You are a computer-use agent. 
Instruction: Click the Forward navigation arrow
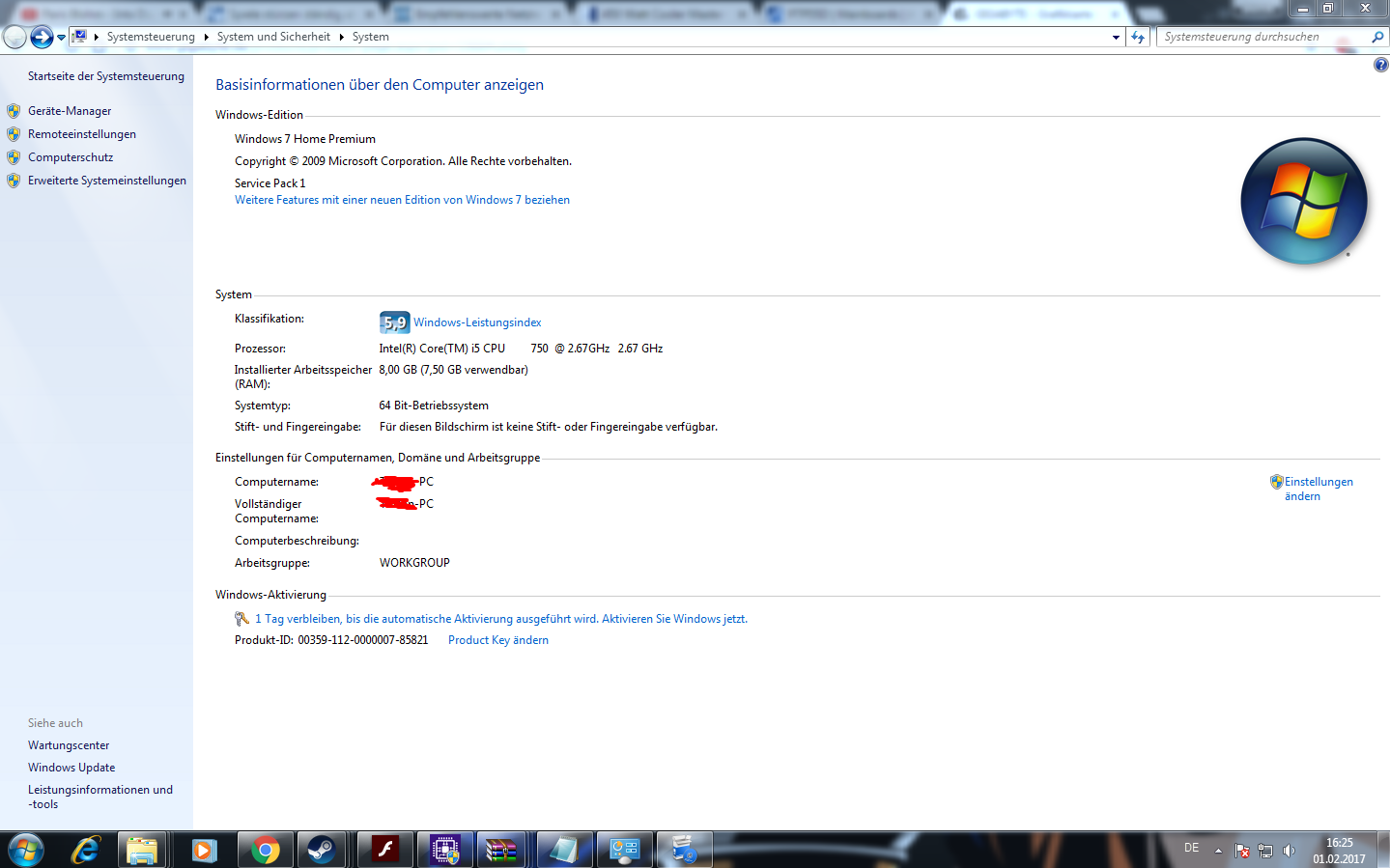pos(42,37)
